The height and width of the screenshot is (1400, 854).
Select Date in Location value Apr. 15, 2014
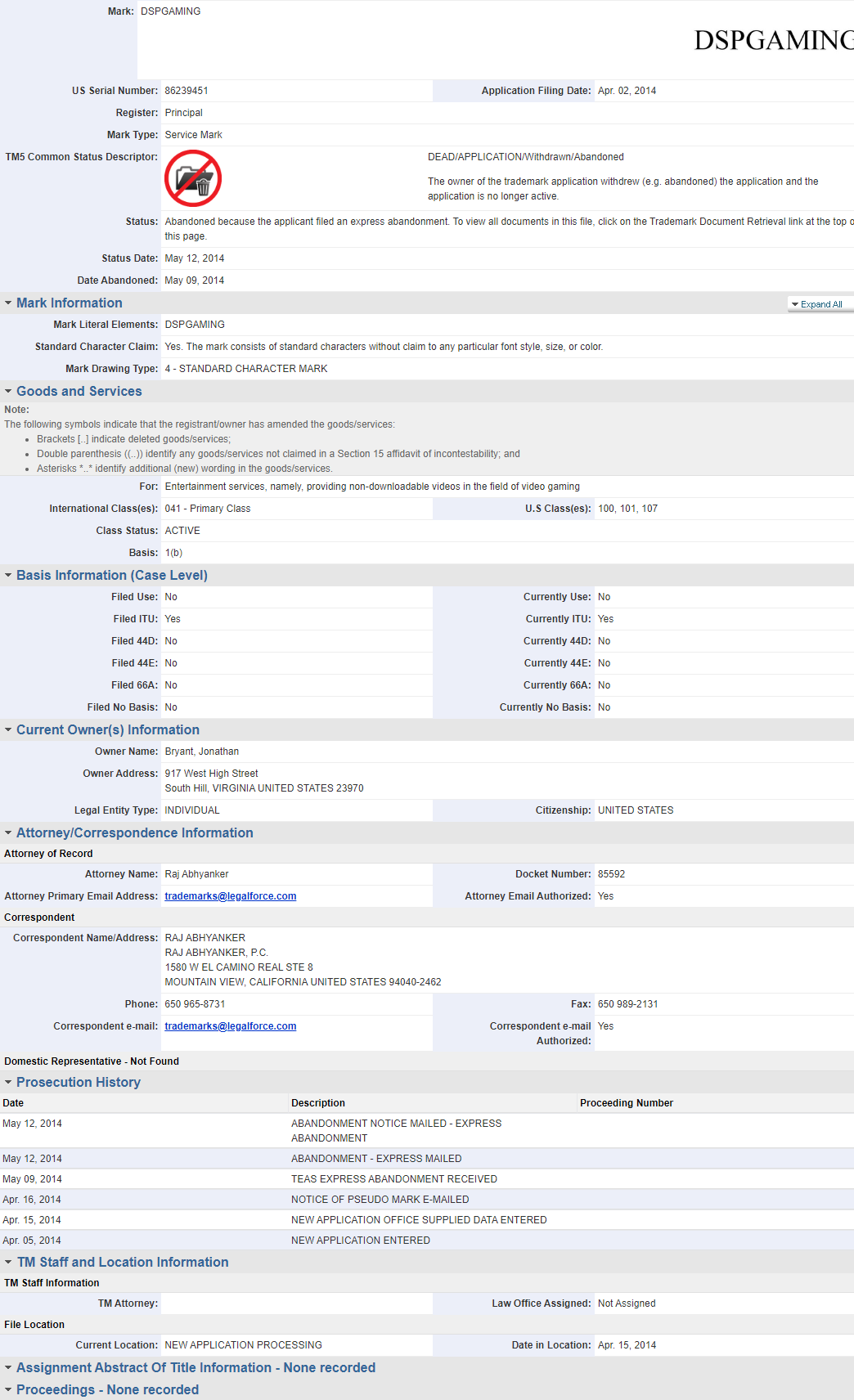point(627,1345)
